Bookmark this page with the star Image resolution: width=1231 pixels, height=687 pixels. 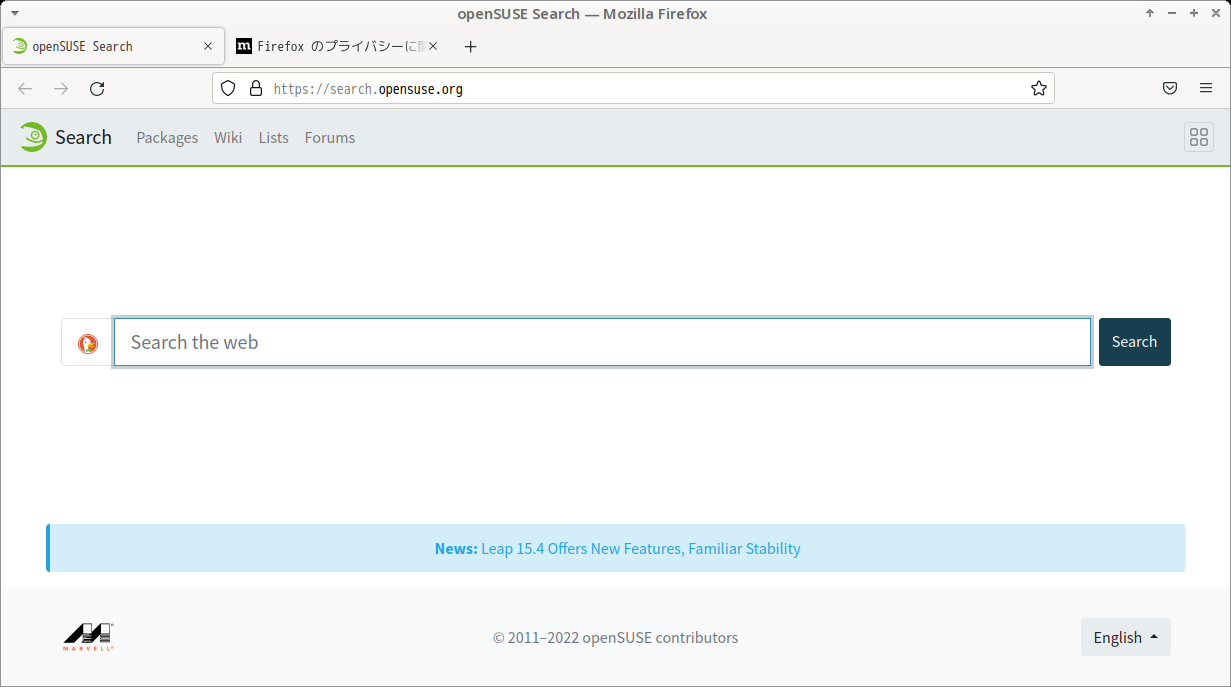1039,88
